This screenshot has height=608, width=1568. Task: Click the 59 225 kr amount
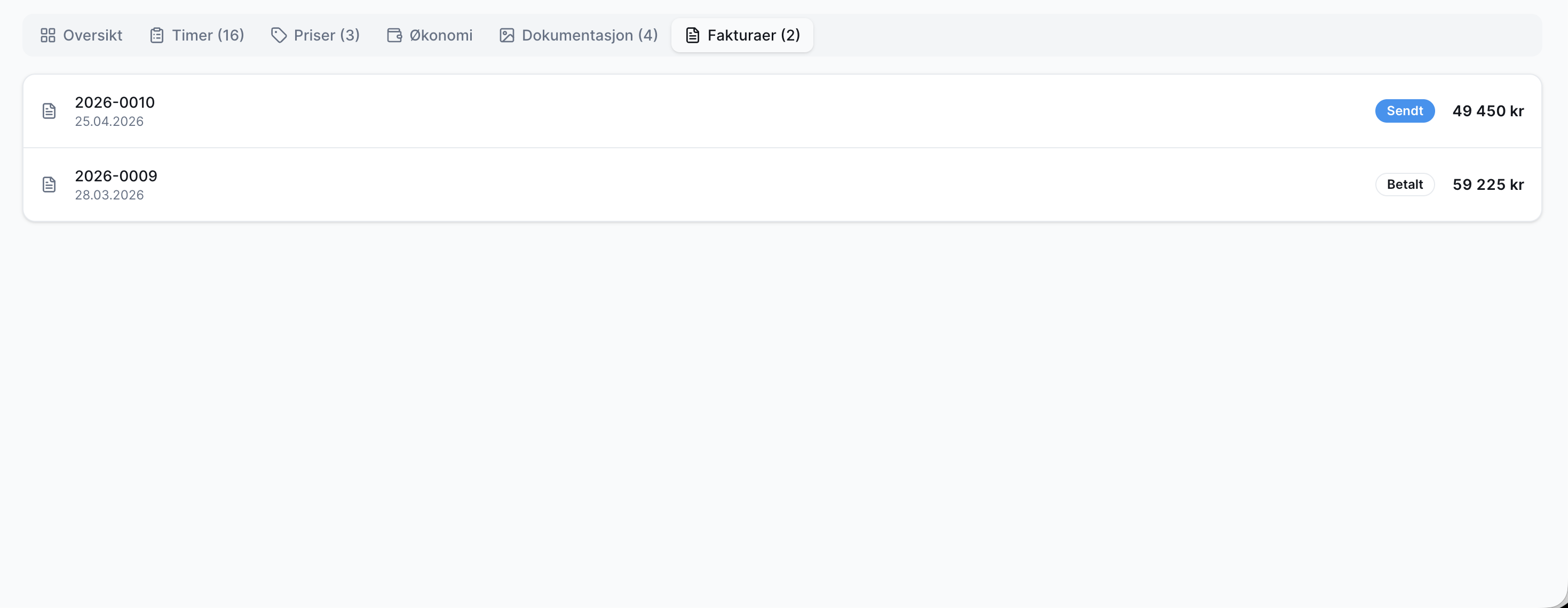[1488, 184]
